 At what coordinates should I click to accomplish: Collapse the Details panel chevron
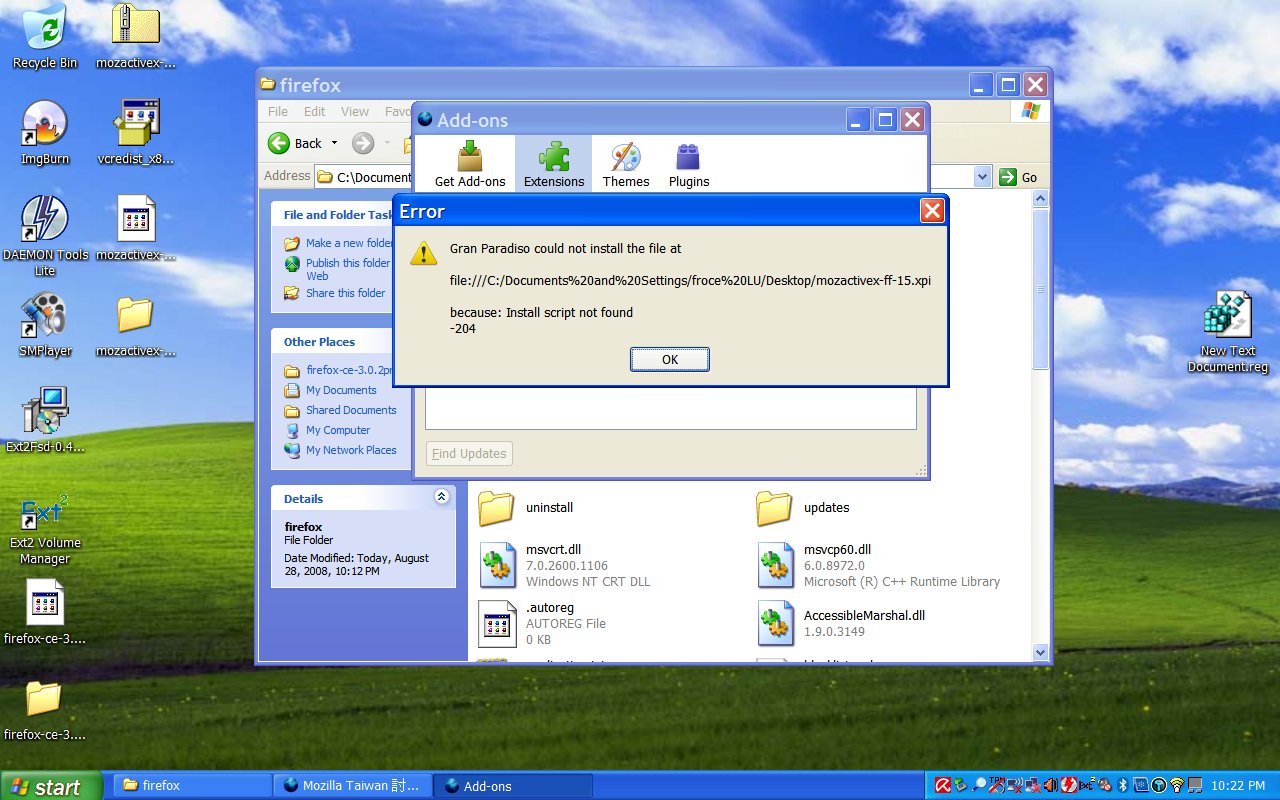(x=441, y=497)
